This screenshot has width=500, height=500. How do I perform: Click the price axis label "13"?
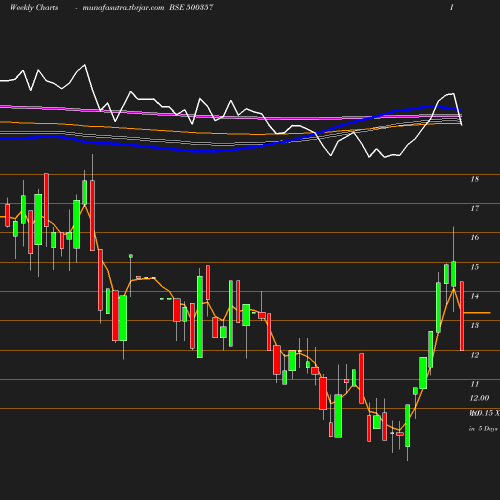pos(475,325)
